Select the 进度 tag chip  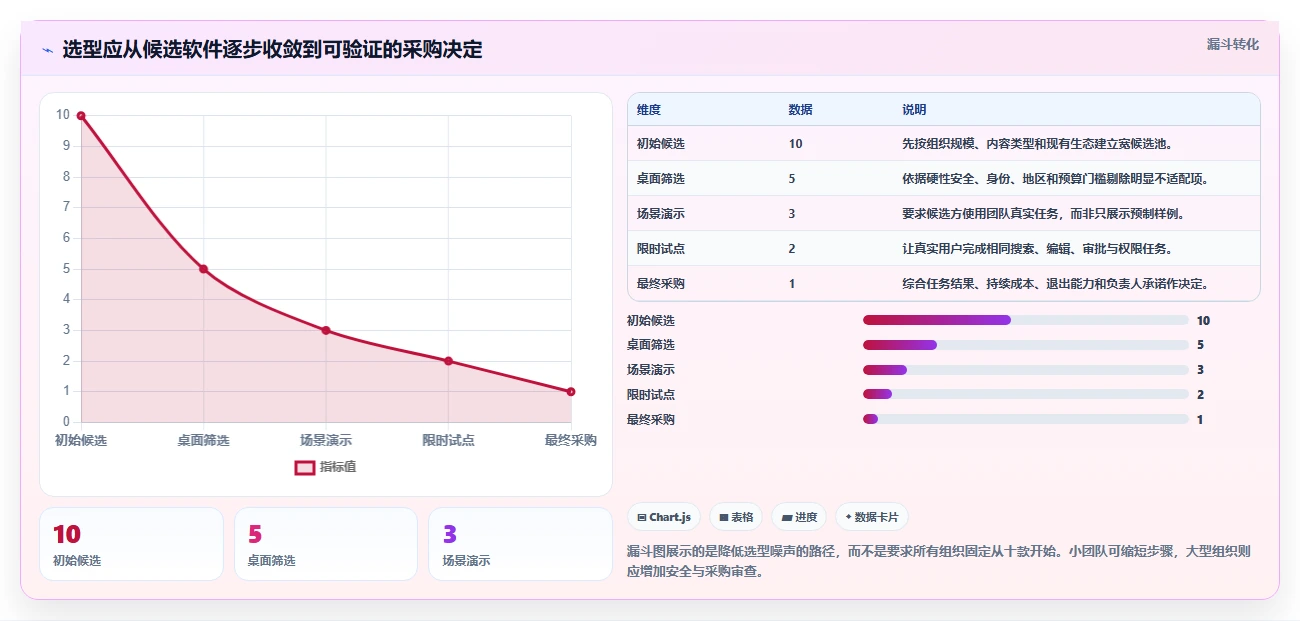799,517
